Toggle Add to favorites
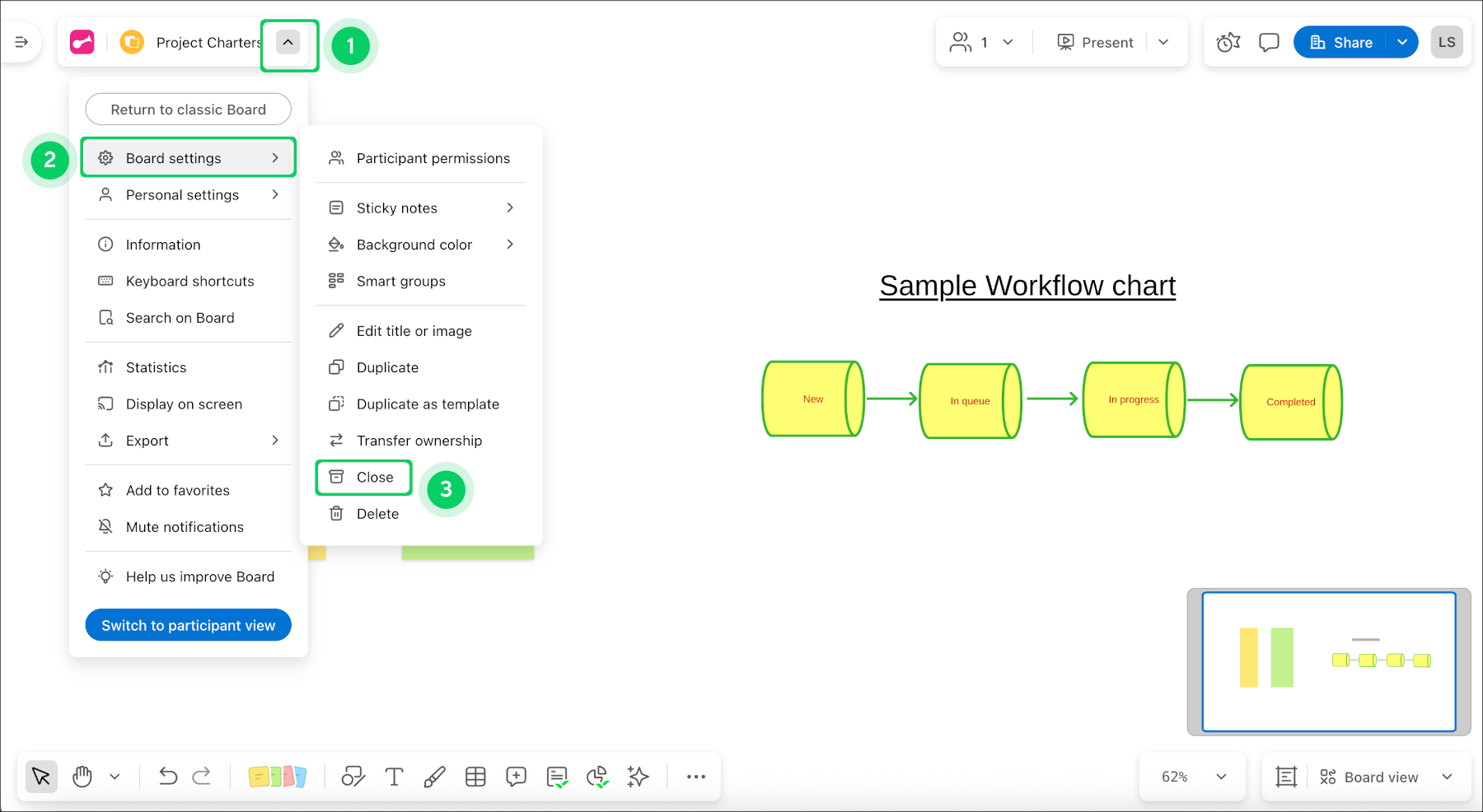 177,491
